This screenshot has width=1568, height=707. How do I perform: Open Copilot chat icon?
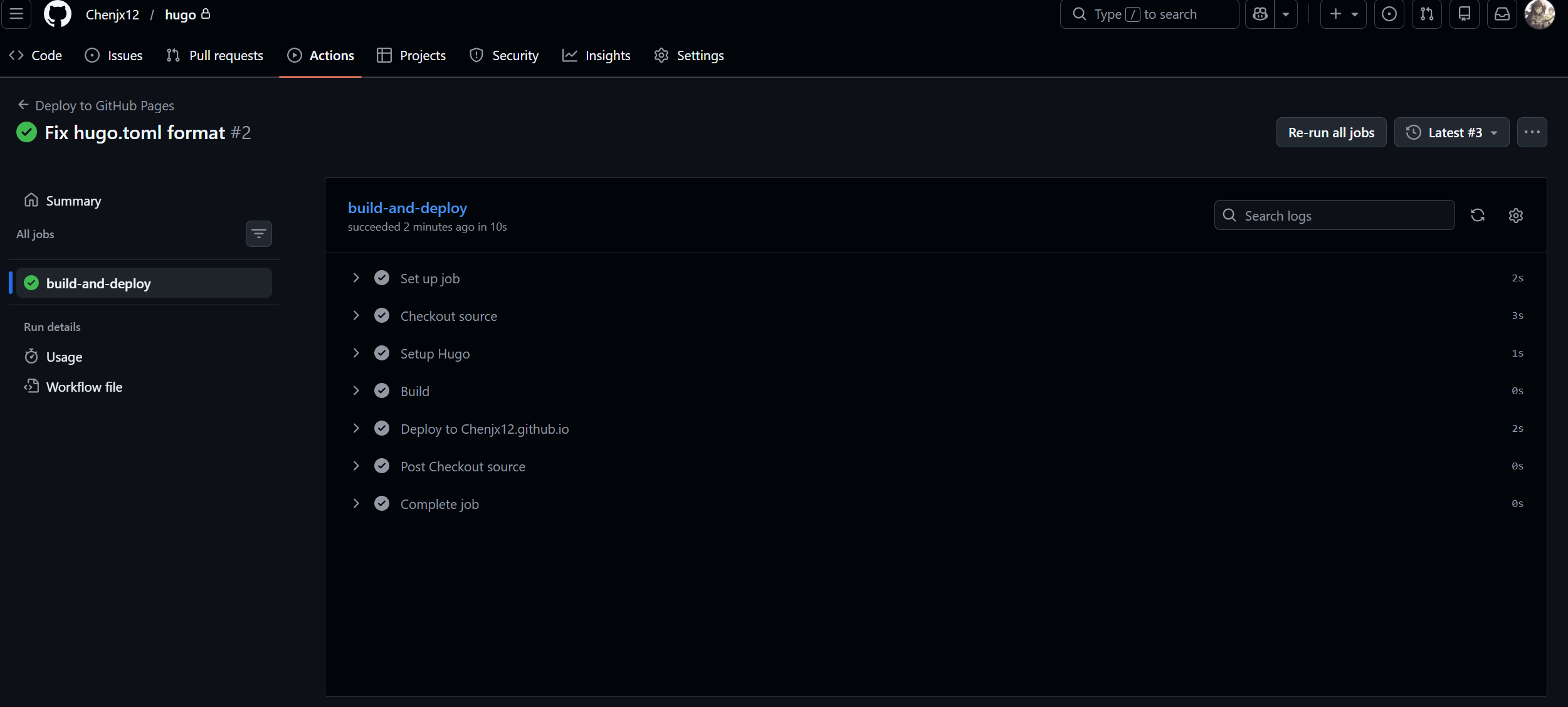pos(1260,14)
